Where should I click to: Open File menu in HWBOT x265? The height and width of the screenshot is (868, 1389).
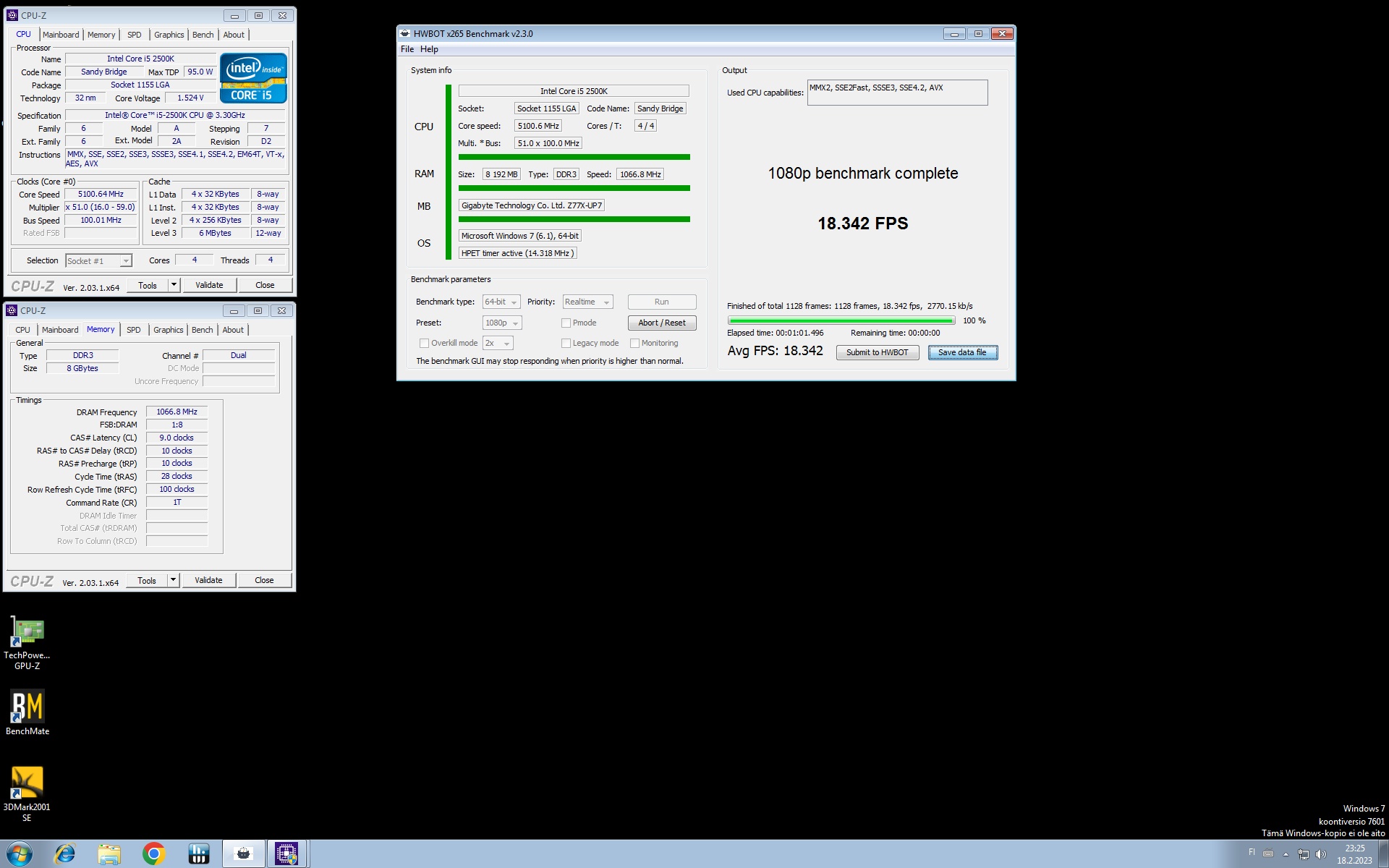pyautogui.click(x=407, y=49)
